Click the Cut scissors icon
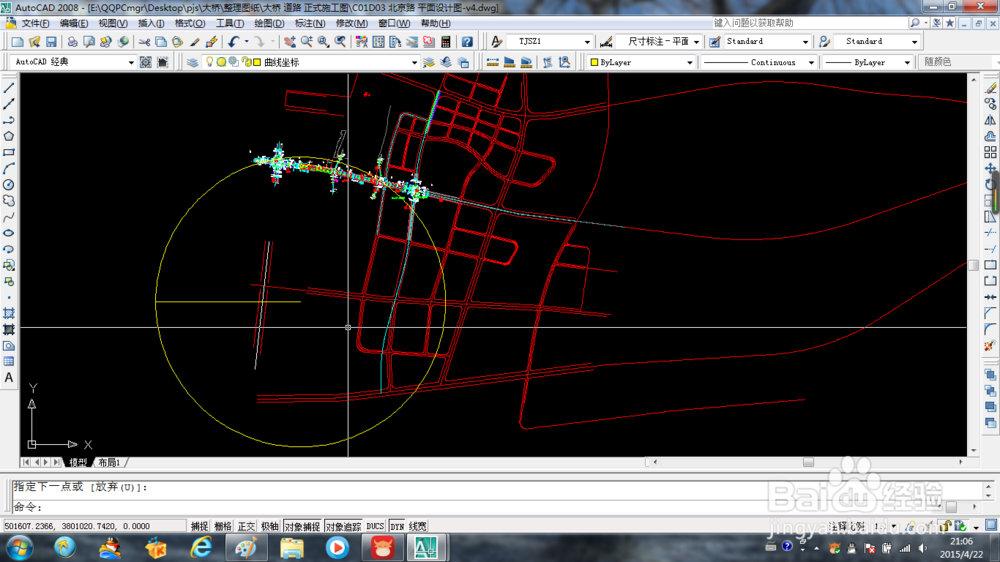Image resolution: width=1000 pixels, height=562 pixels. (144, 42)
